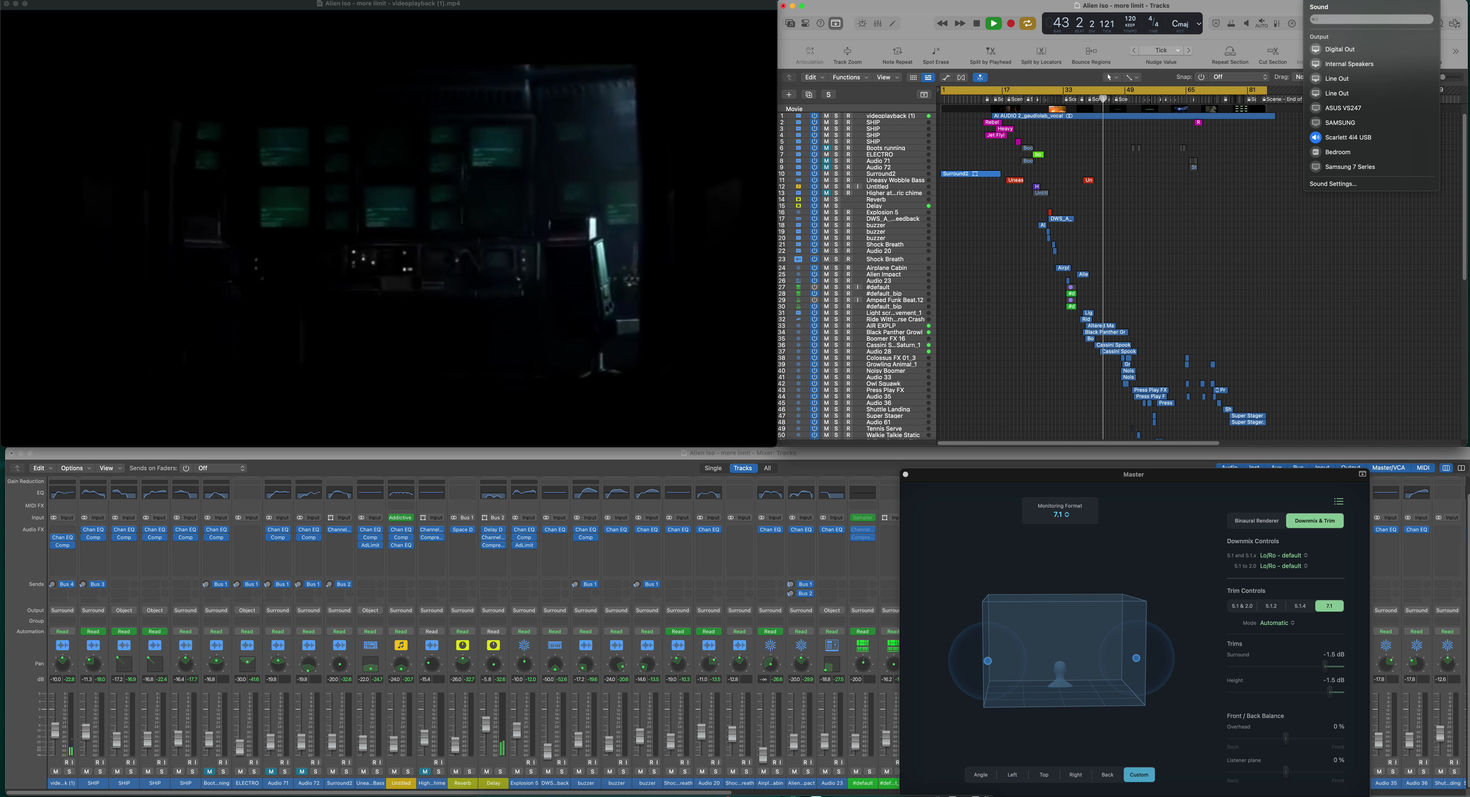Open Addictive instrument slot on Untitled channel
The image size is (1470, 797).
pyautogui.click(x=400, y=517)
